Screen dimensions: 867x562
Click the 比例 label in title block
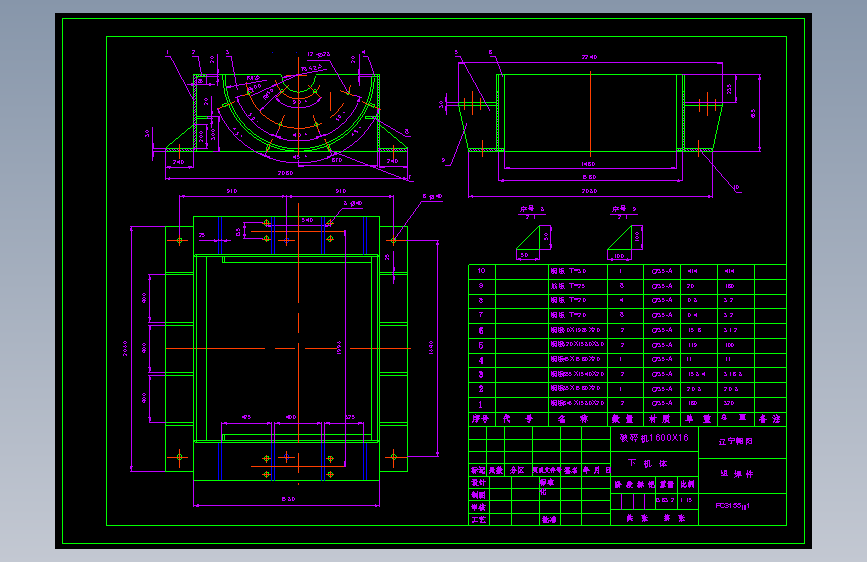[x=687, y=485]
